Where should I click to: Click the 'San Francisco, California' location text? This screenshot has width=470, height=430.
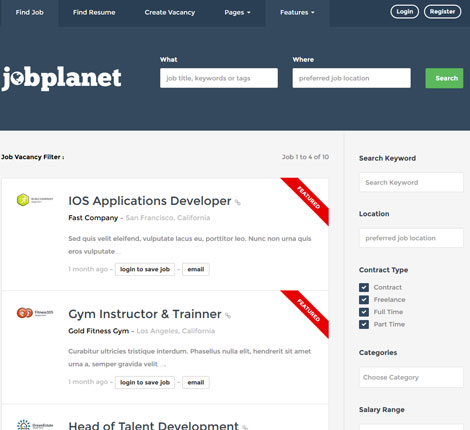tap(168, 218)
